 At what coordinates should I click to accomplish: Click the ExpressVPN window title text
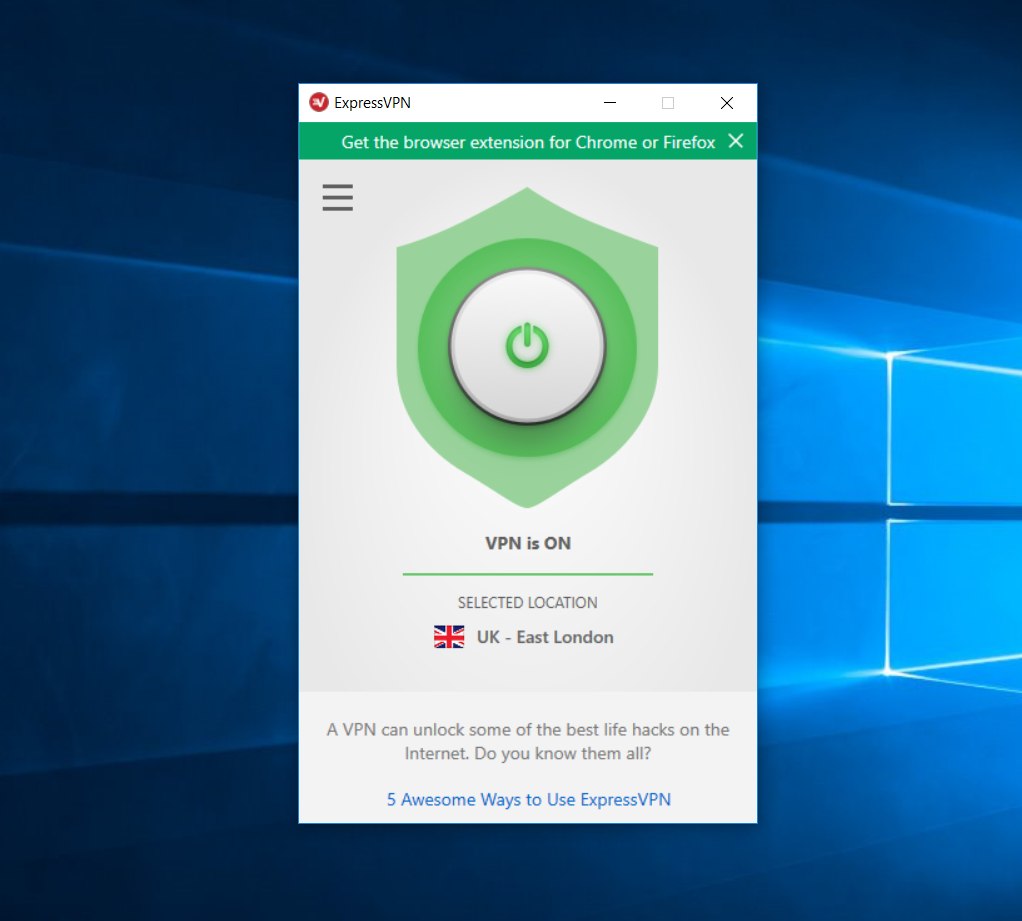[x=372, y=103]
